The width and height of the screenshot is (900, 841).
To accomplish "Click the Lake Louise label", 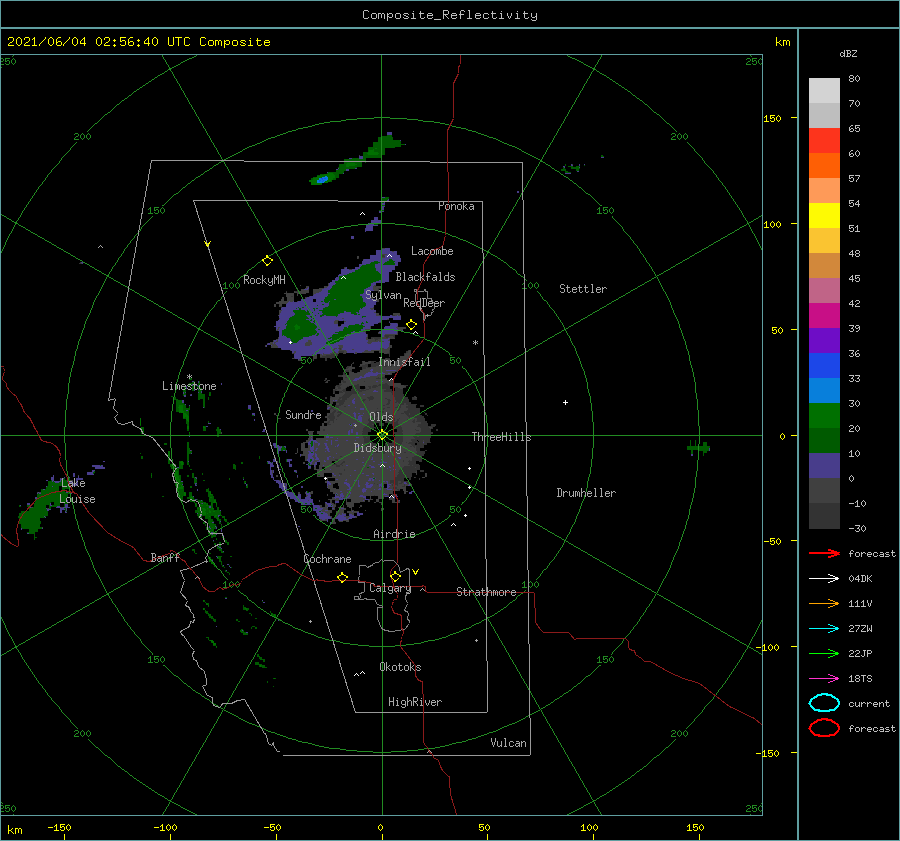I will [x=77, y=491].
